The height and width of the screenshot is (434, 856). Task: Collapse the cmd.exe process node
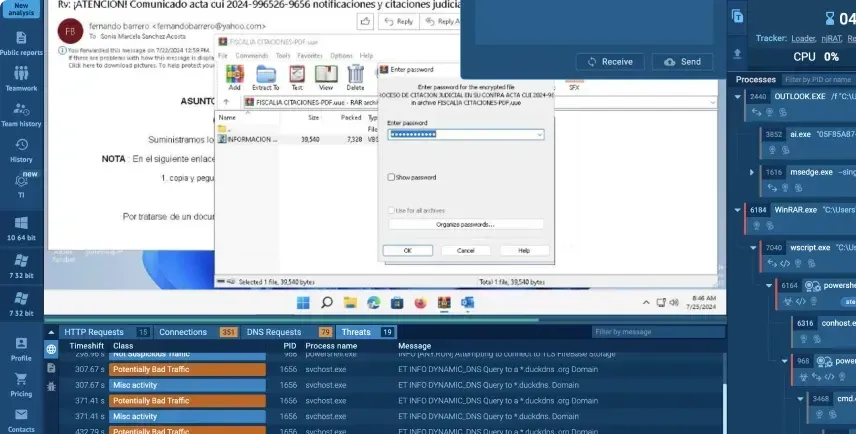pyautogui.click(x=800, y=399)
